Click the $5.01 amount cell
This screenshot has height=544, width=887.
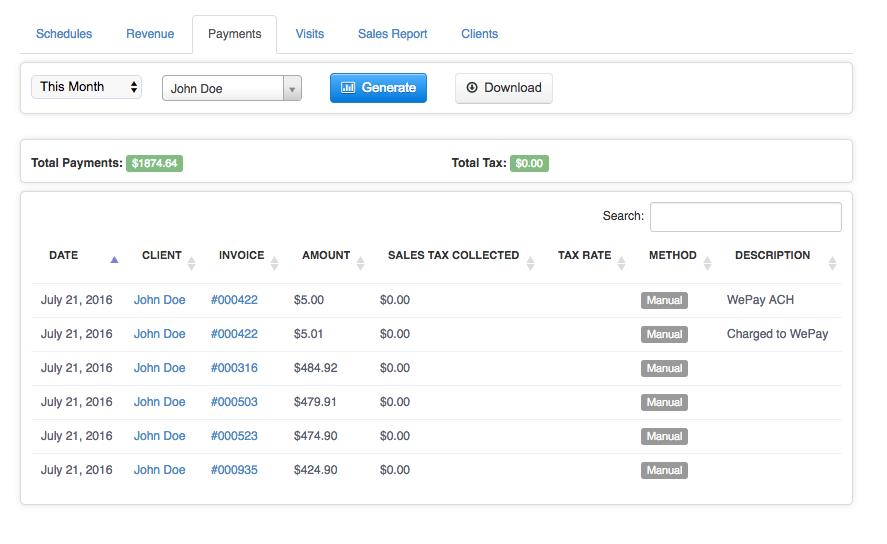point(308,334)
